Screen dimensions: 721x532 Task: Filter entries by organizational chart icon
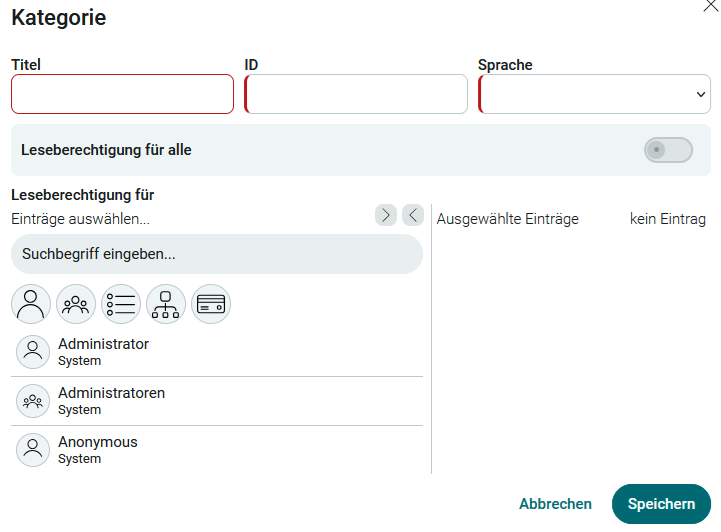point(166,304)
